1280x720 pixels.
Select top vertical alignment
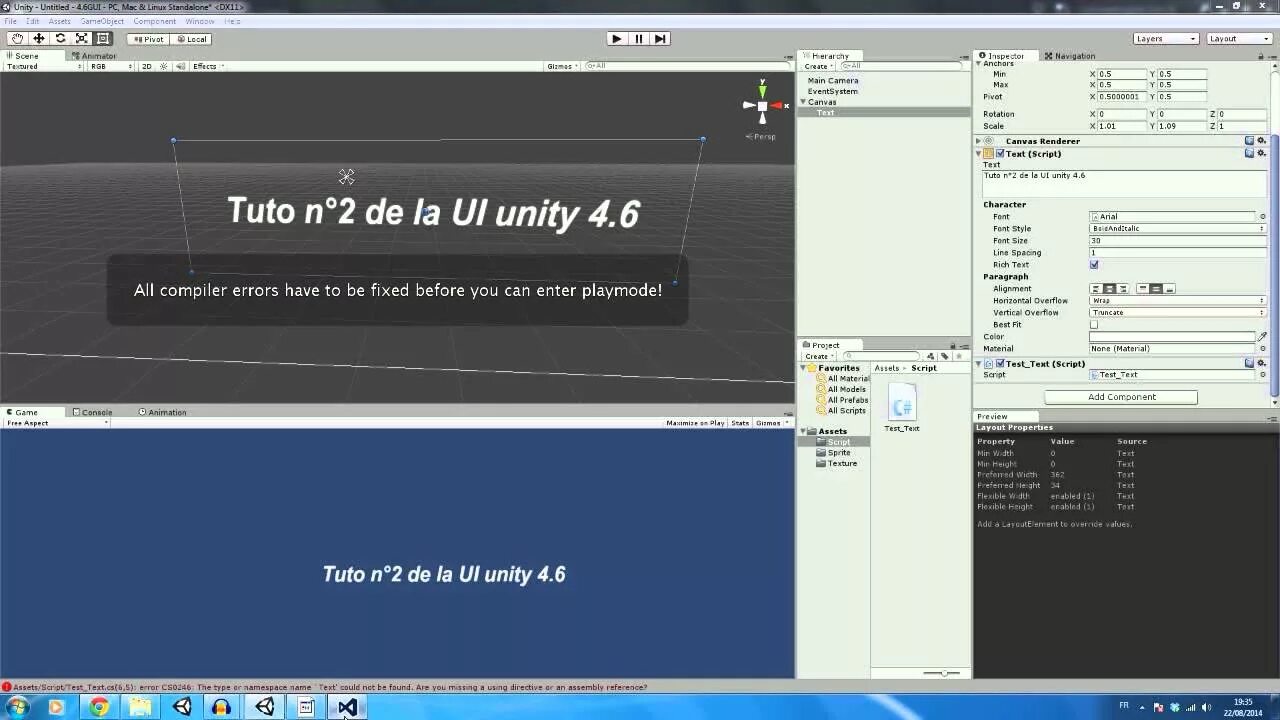pyautogui.click(x=1143, y=289)
